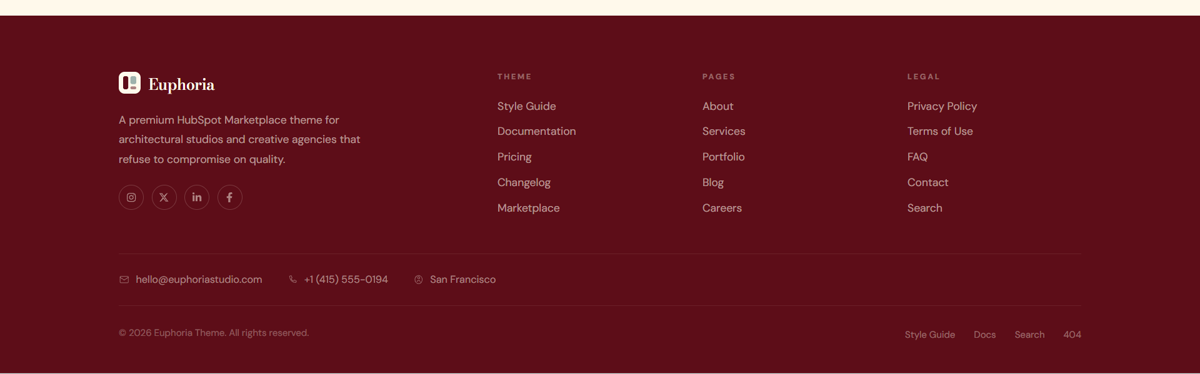The height and width of the screenshot is (374, 1200).
Task: Click the Euphoria logo mark
Action: [x=130, y=83]
